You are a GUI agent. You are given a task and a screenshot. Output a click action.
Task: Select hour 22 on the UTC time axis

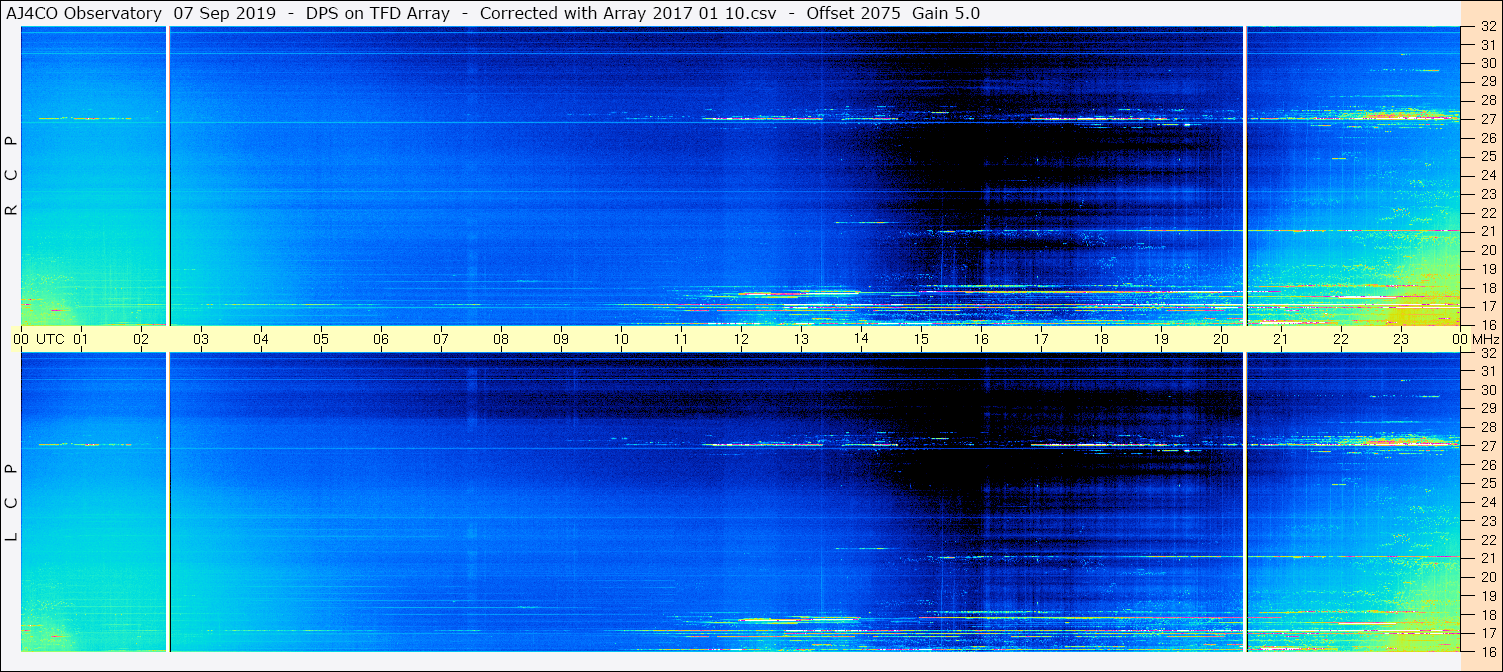point(1341,339)
